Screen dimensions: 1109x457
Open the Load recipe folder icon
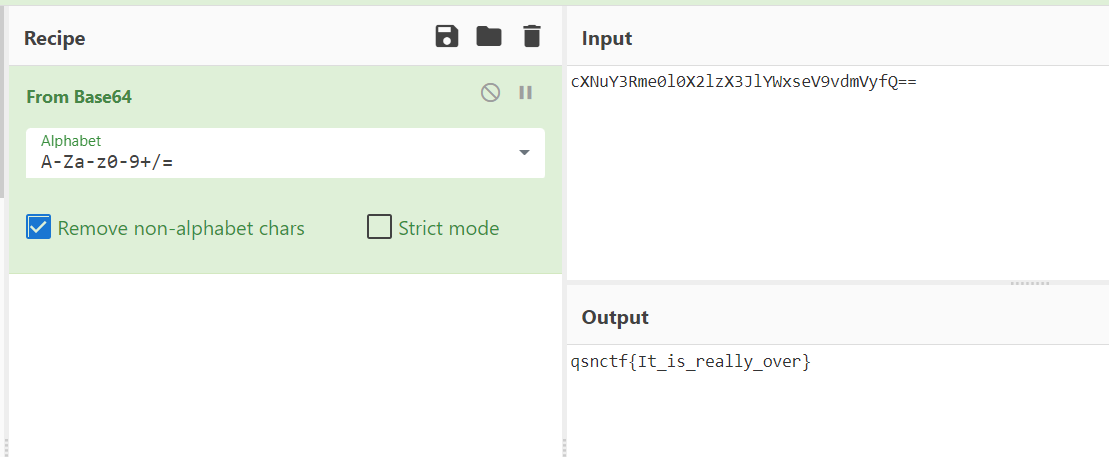(489, 37)
